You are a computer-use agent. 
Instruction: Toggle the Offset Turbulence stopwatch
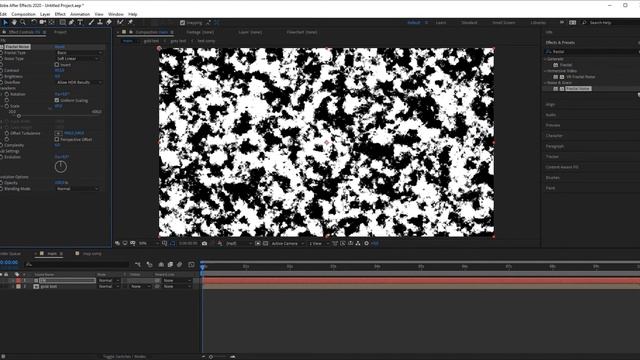tap(7, 133)
